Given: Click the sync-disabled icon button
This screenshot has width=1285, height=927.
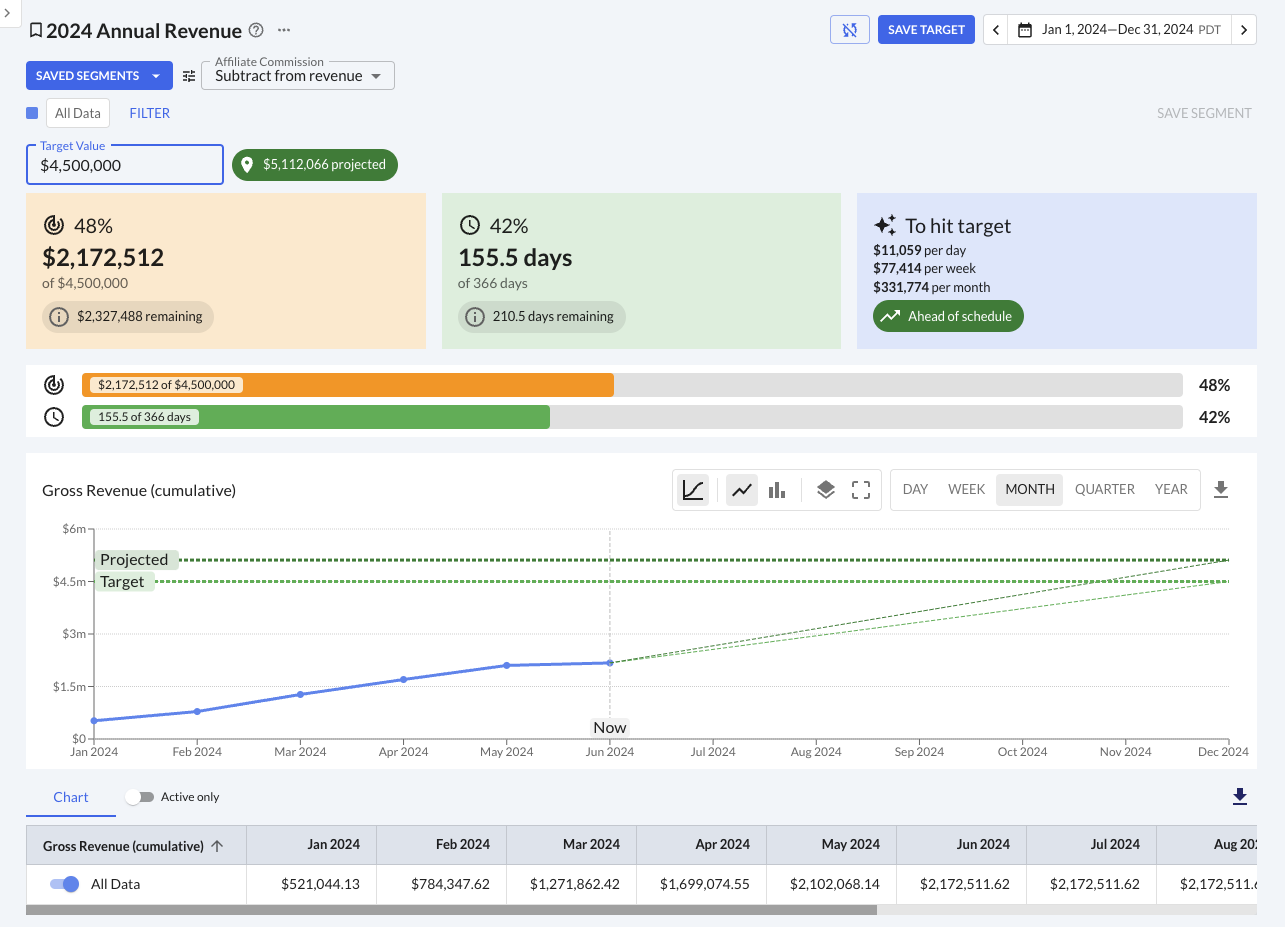Looking at the screenshot, I should tap(849, 30).
